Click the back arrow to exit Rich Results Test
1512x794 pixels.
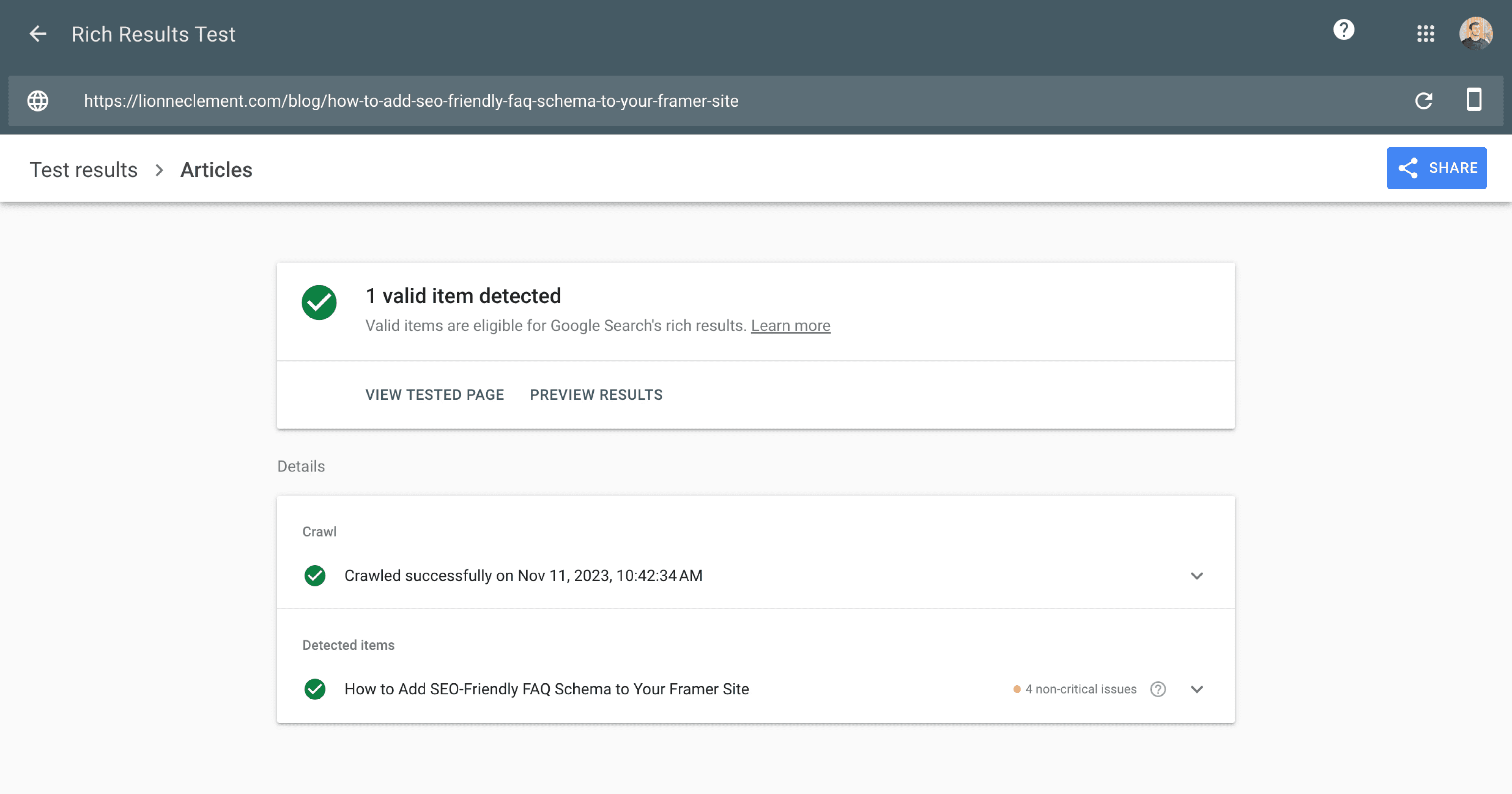(37, 33)
